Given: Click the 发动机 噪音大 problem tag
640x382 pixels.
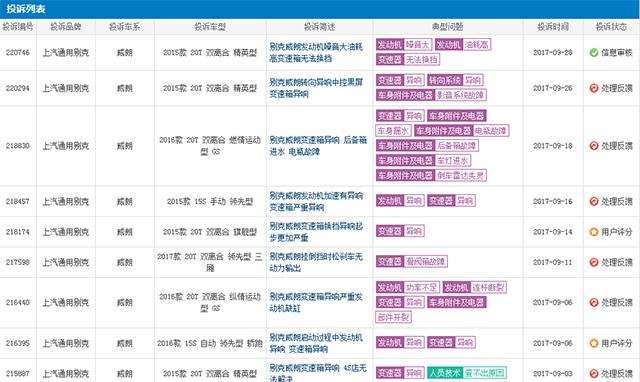Looking at the screenshot, I should [404, 45].
